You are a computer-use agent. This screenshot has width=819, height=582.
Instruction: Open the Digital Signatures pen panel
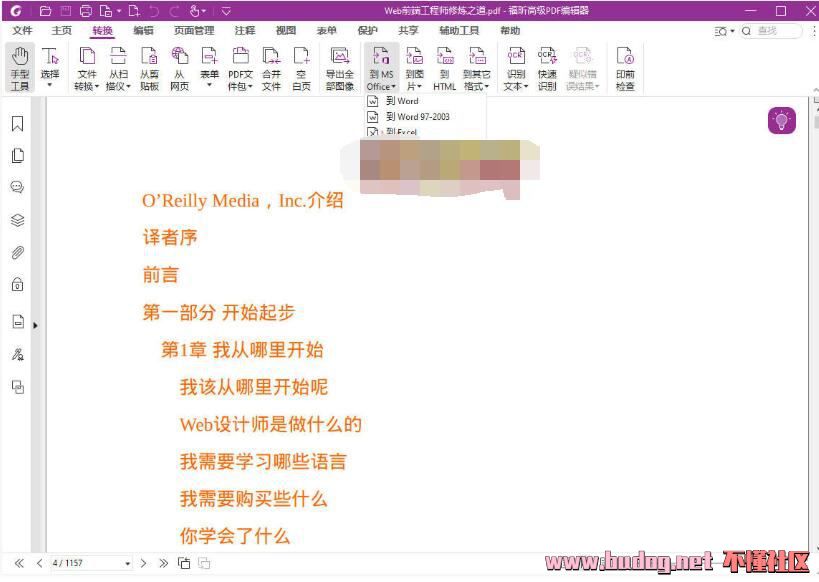pos(18,355)
